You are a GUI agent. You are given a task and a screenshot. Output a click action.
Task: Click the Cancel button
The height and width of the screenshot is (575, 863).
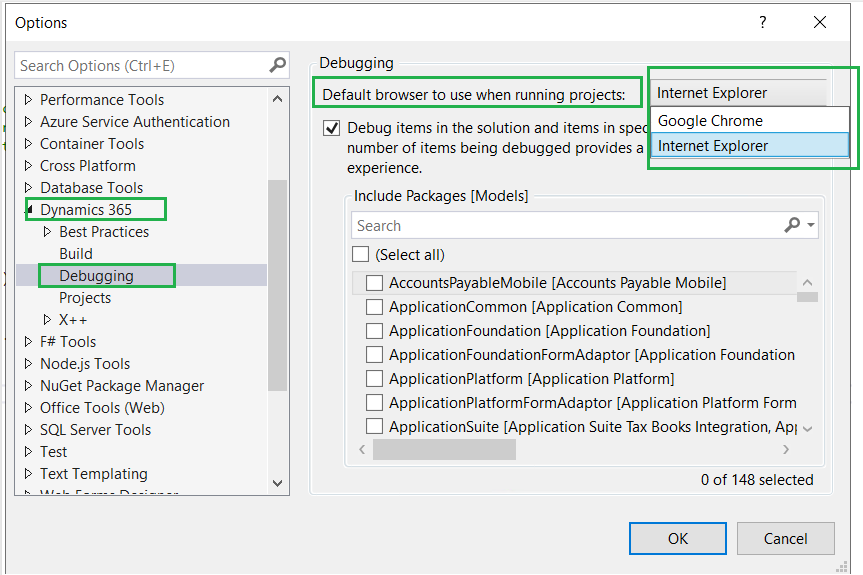(785, 538)
